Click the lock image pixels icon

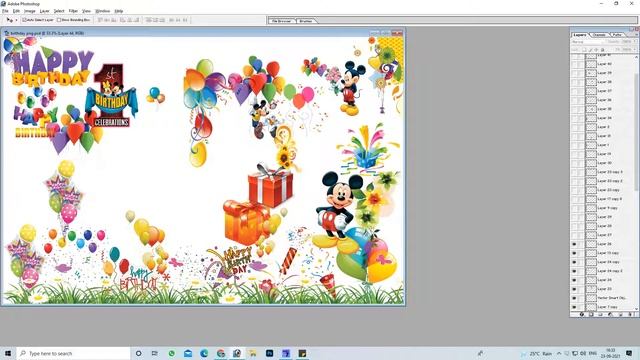pyautogui.click(x=591, y=50)
